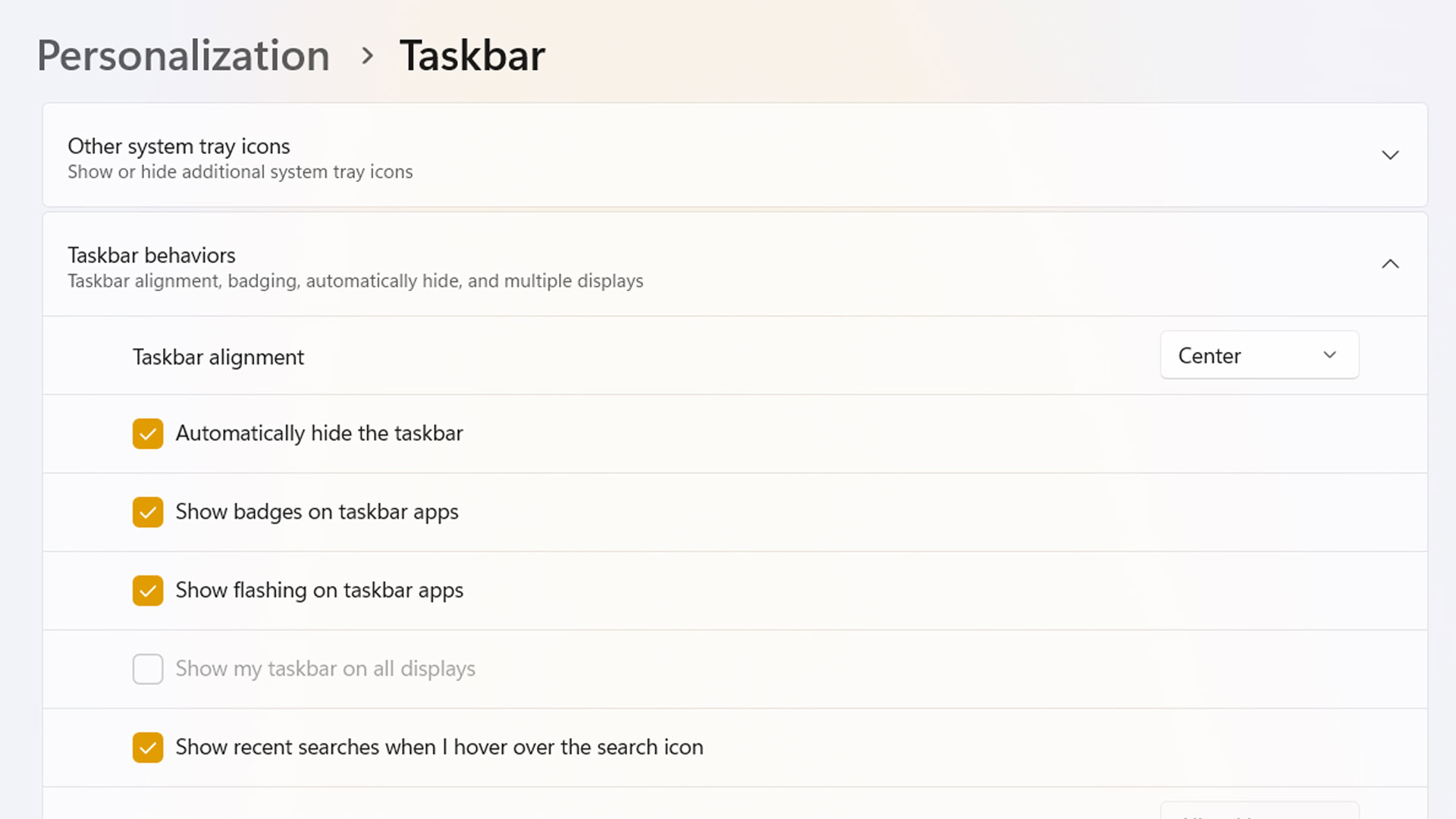The height and width of the screenshot is (819, 1456).
Task: Click the breadcrumb chevron separator arrow
Action: (368, 56)
